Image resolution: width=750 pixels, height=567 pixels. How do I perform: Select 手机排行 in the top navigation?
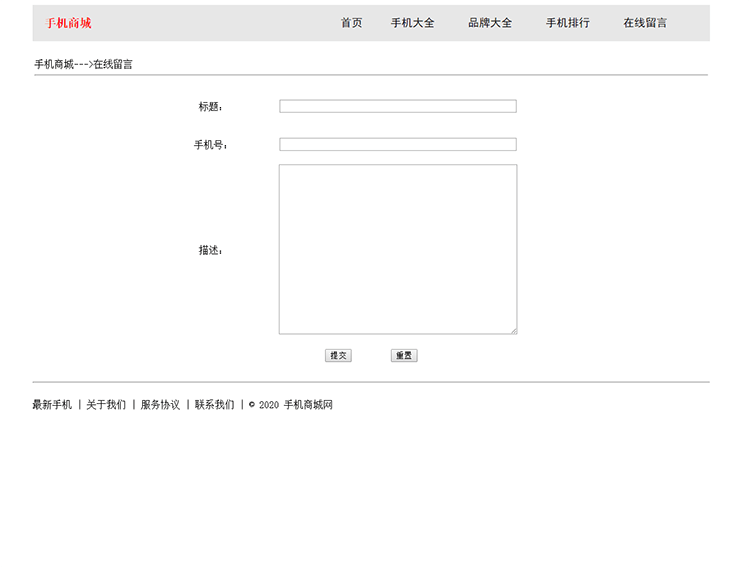pyautogui.click(x=567, y=23)
